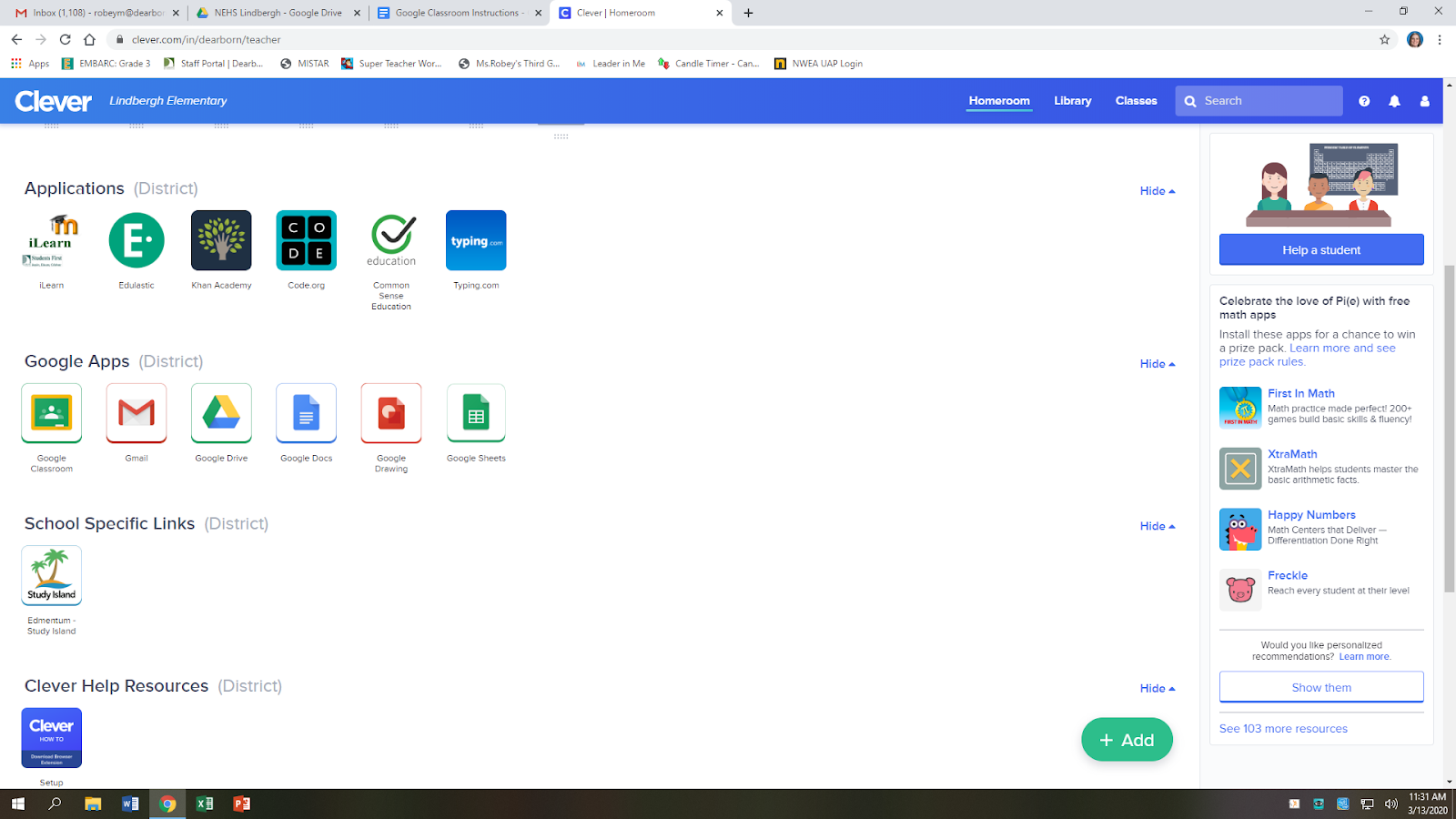Open Freckle app icon
The width and height of the screenshot is (1456, 819).
coord(1240,590)
